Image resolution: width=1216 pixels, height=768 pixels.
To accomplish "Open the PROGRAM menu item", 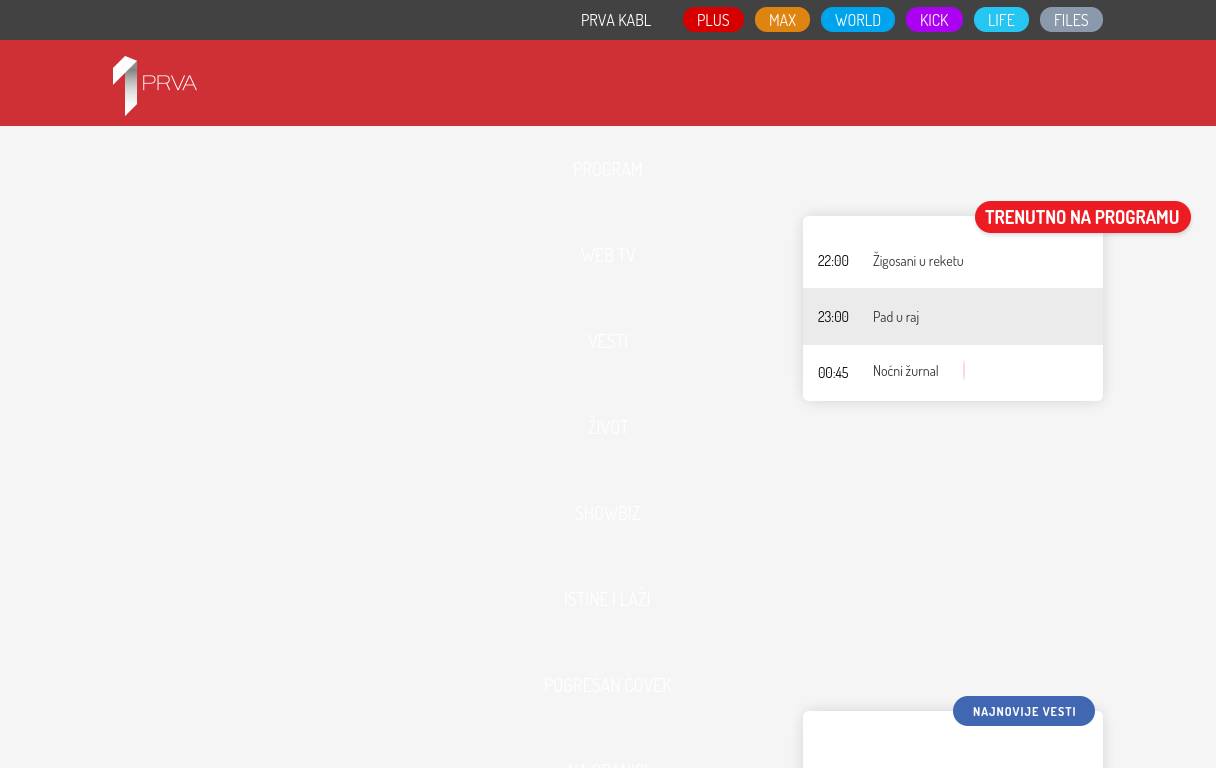I will 607,169.
